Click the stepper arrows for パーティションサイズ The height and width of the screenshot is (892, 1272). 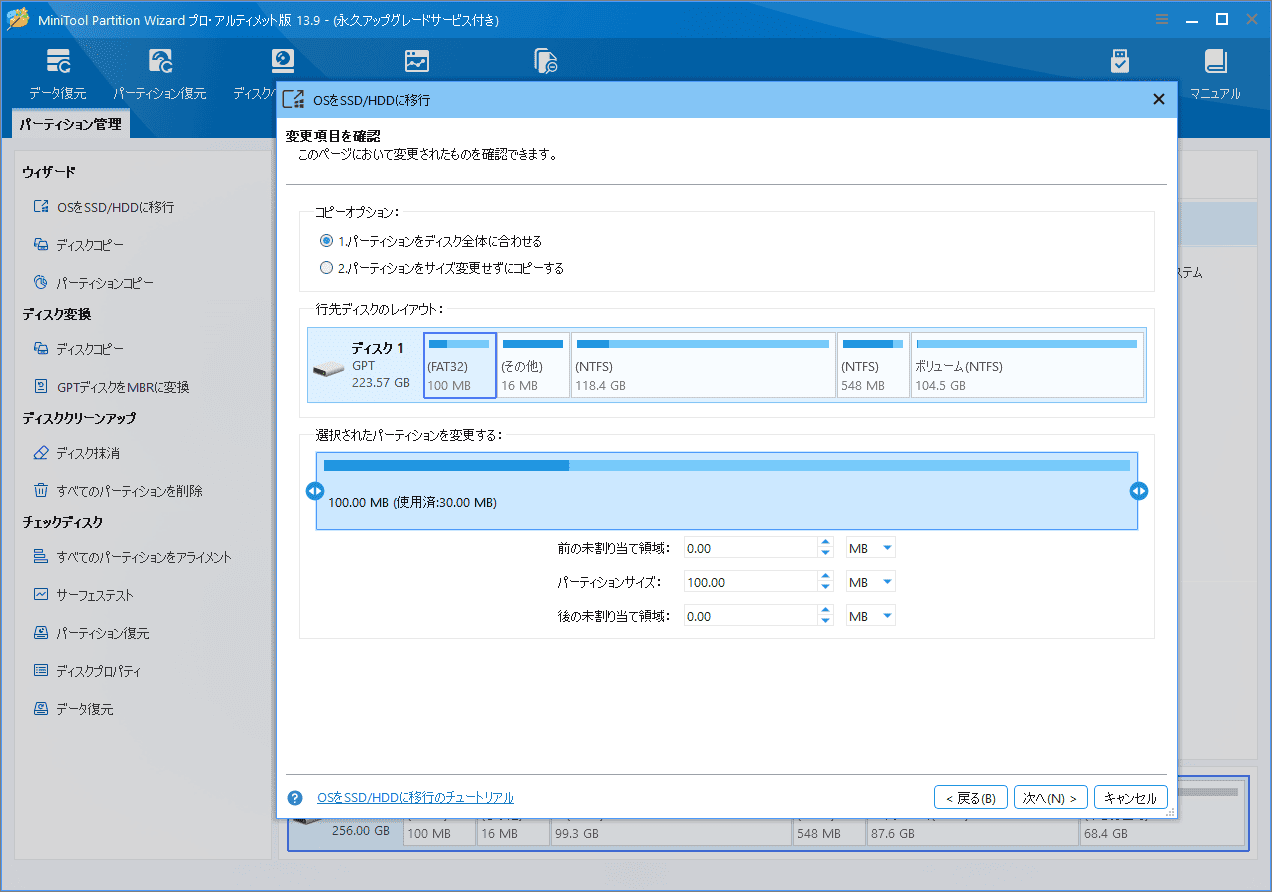[825, 582]
